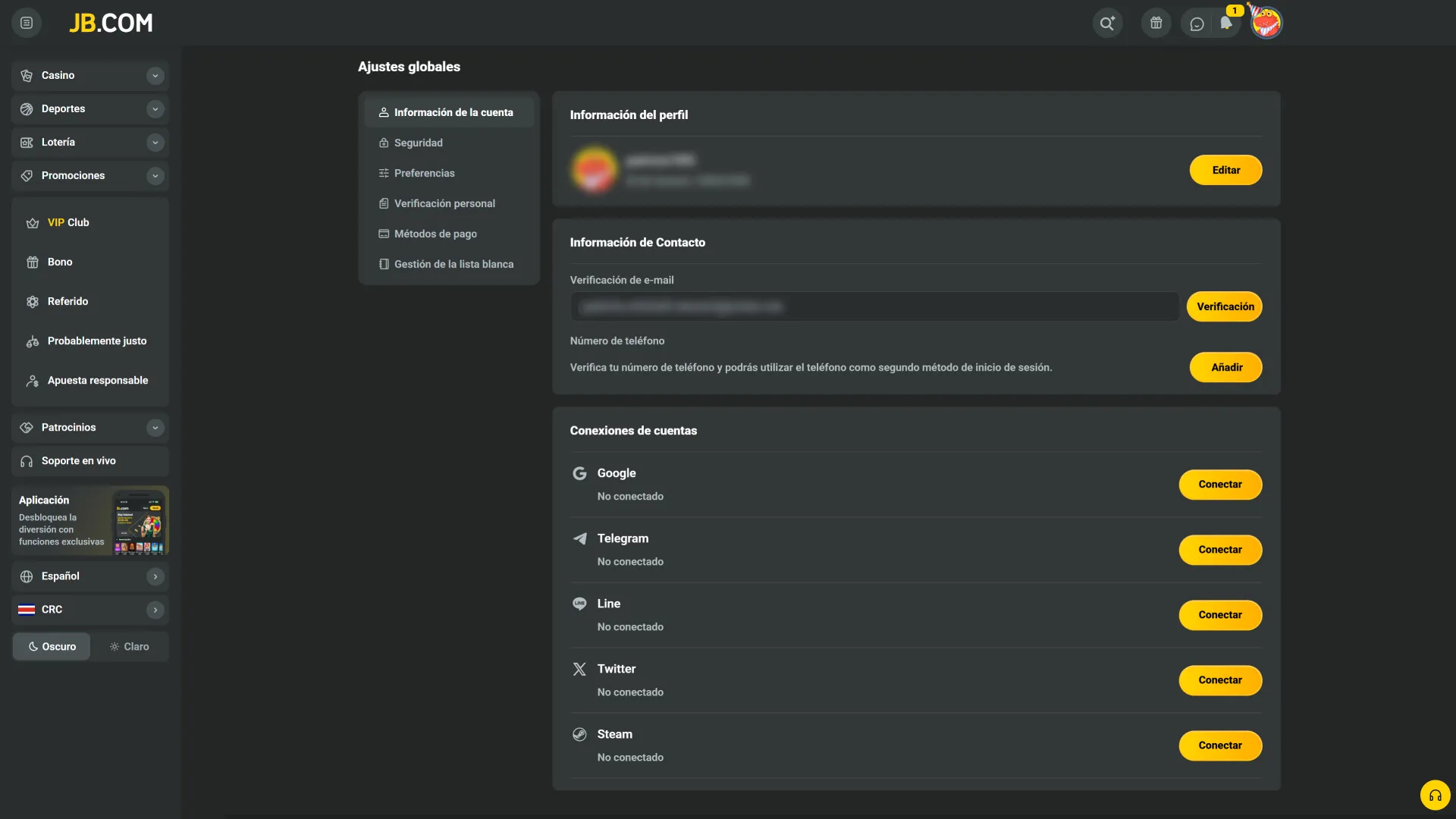Open the search icon in top bar
The width and height of the screenshot is (1456, 819).
click(1107, 23)
